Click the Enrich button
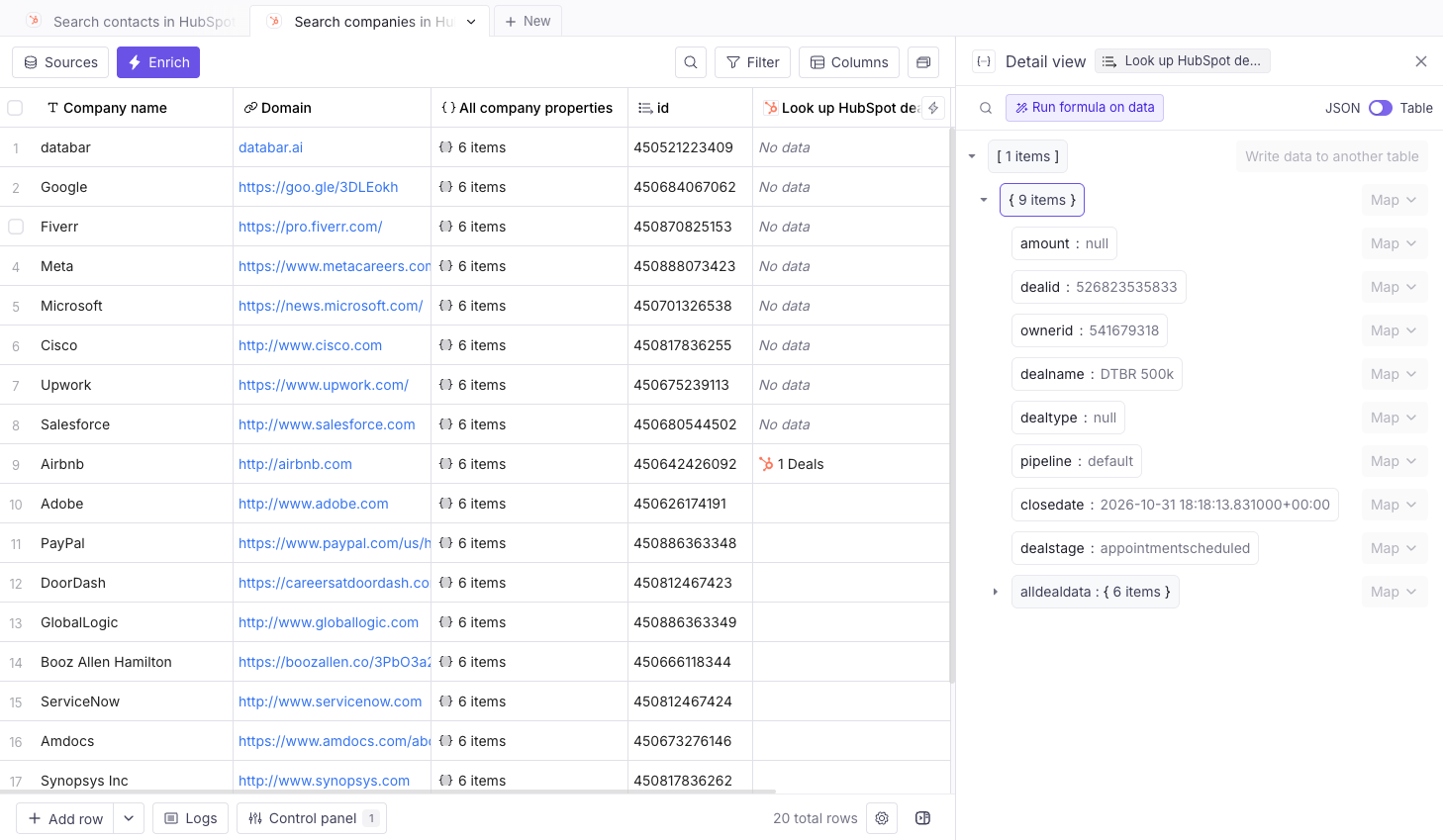The height and width of the screenshot is (840, 1443). [158, 62]
